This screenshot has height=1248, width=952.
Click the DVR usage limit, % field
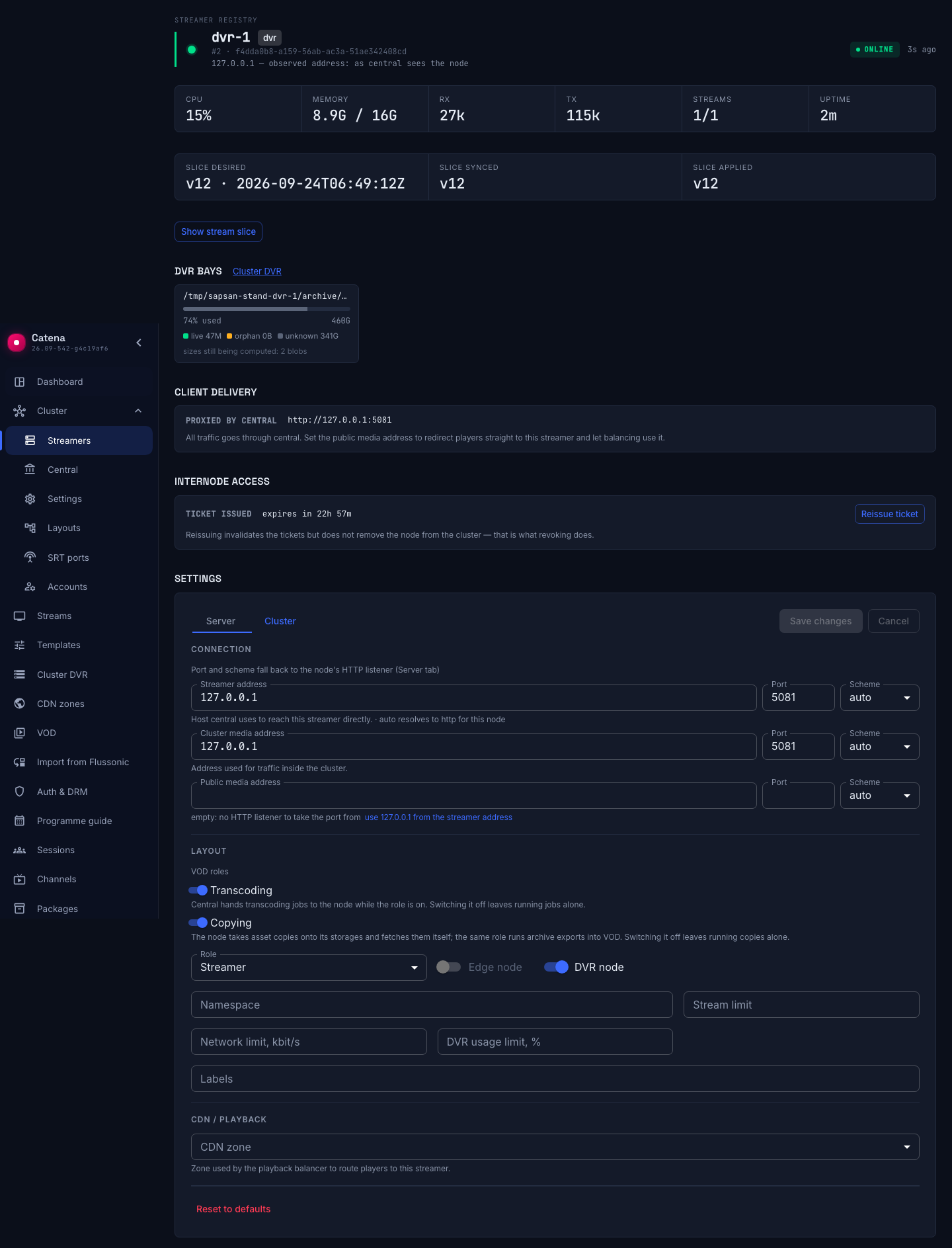555,1042
